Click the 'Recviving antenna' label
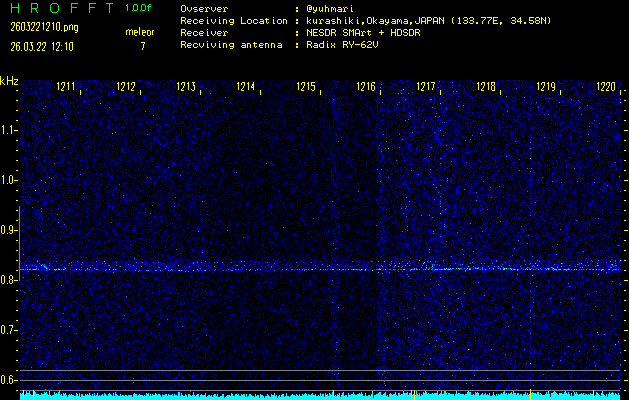This screenshot has width=629, height=400. click(231, 45)
